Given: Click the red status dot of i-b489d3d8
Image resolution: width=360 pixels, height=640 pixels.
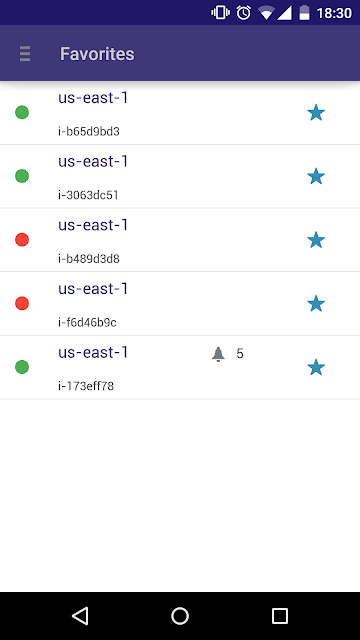Looking at the screenshot, I should click(22, 240).
